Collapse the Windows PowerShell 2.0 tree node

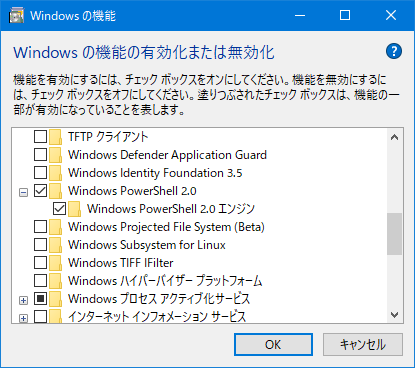[x=23, y=192]
